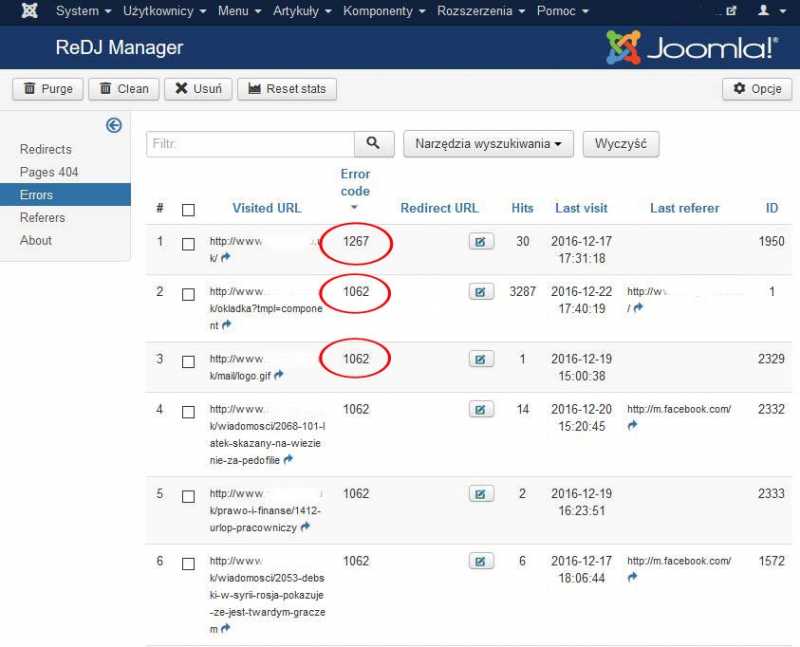Image resolution: width=800 pixels, height=647 pixels.
Task: Edit redirect URL icon for row 1
Action: [481, 242]
